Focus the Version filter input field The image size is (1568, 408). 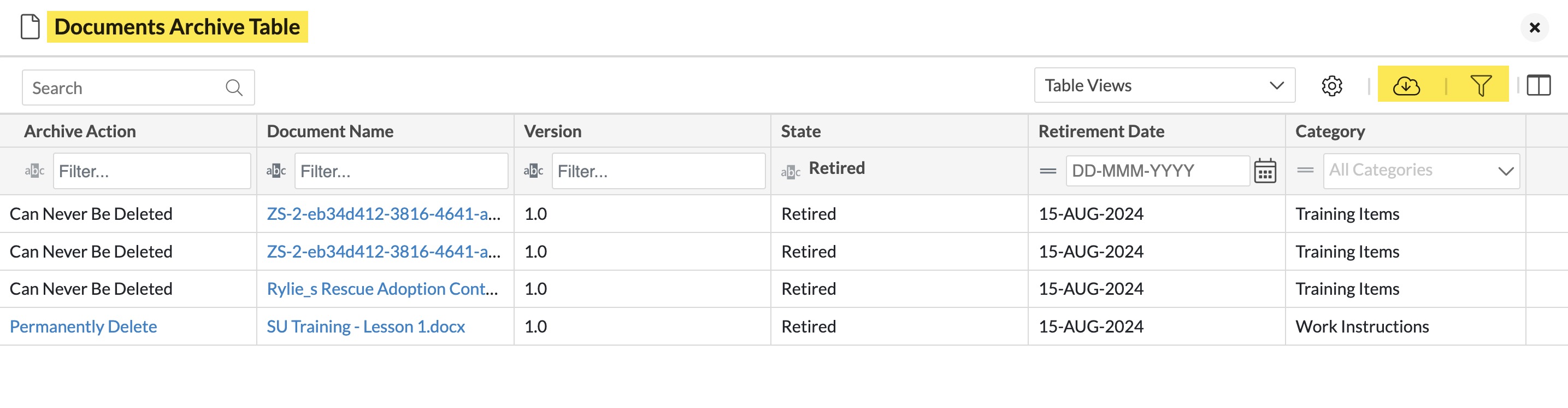(x=658, y=171)
